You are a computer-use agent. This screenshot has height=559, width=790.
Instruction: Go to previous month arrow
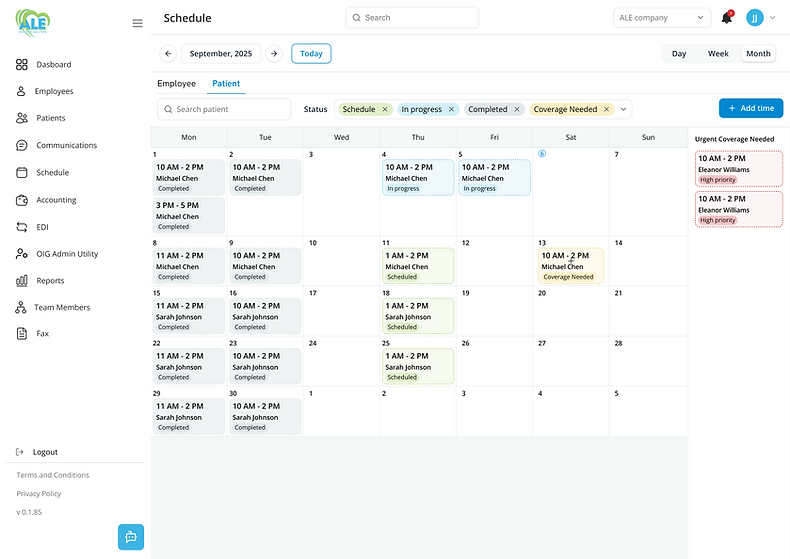168,53
